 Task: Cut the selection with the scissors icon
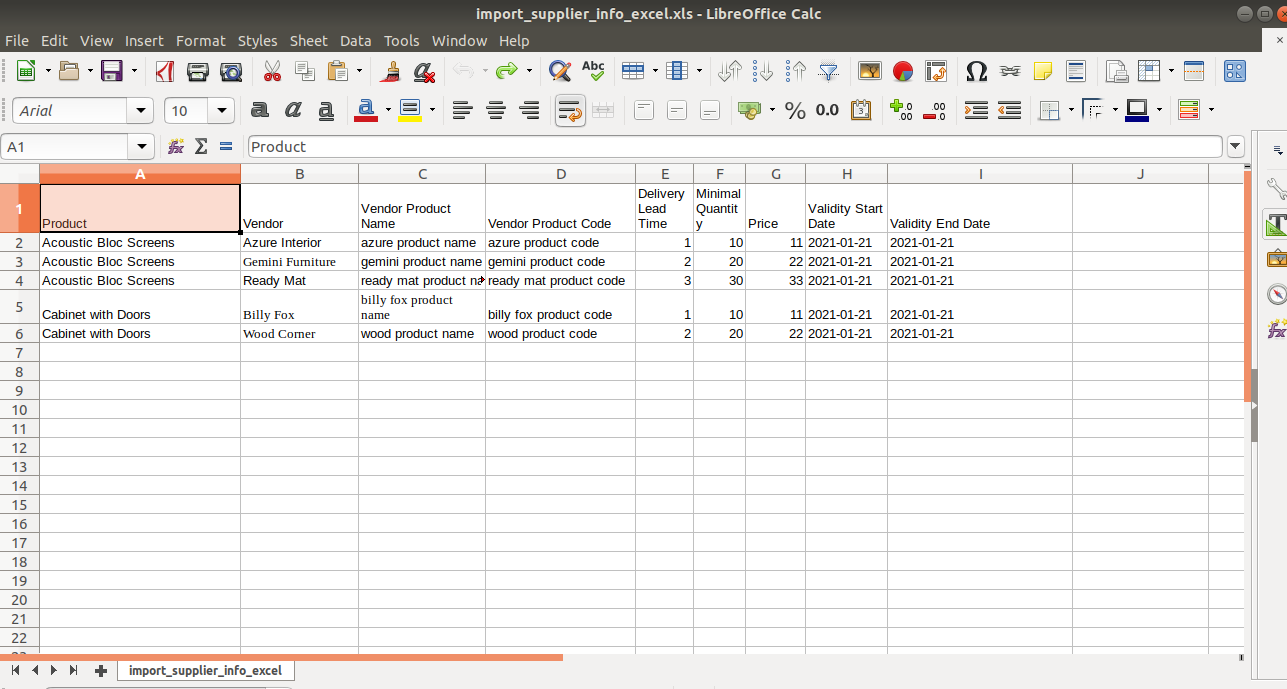(x=272, y=71)
